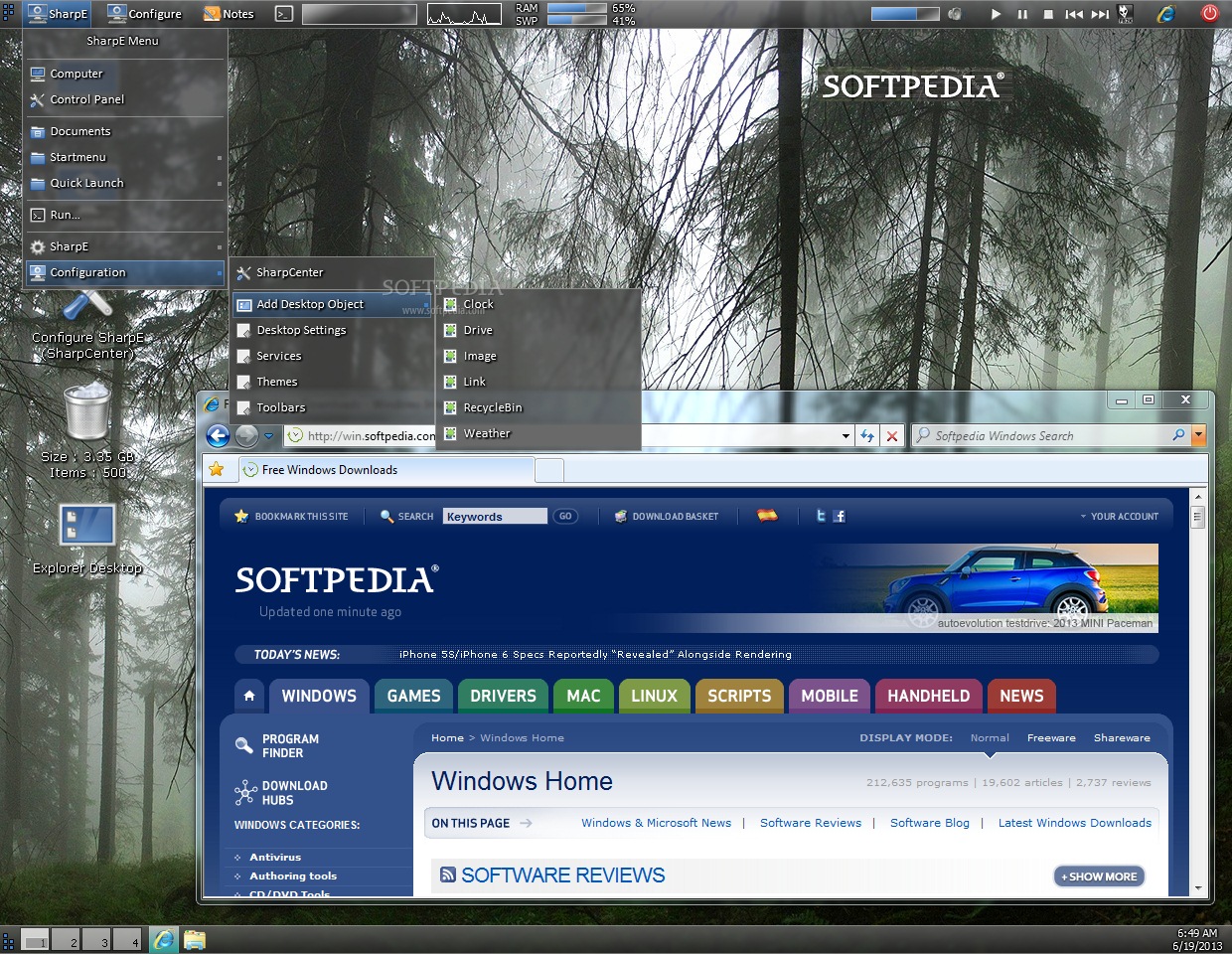Click the GO search button
The width and height of the screenshot is (1232, 954).
click(565, 516)
